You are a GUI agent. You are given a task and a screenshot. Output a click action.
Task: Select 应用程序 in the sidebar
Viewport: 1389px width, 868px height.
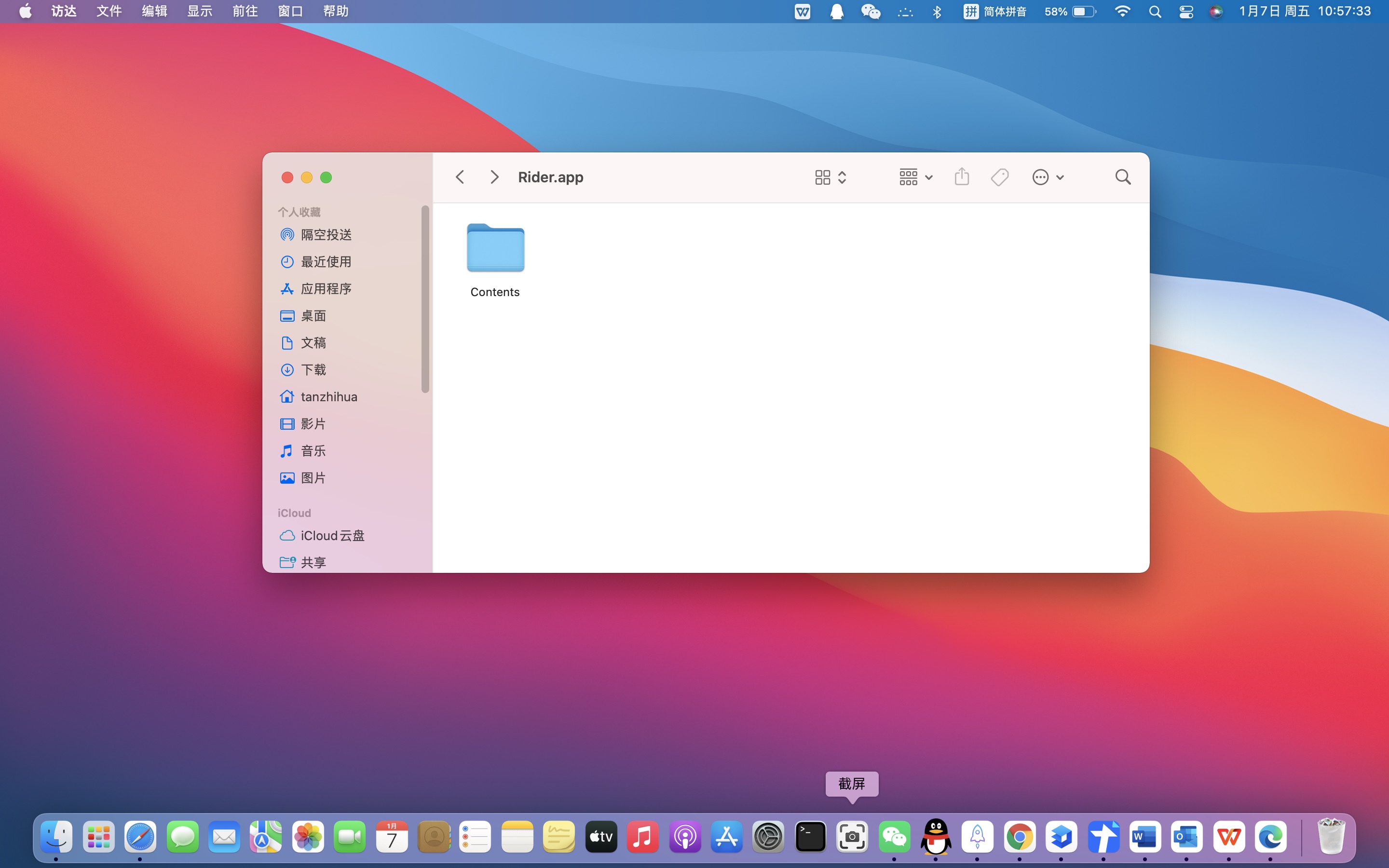point(326,289)
